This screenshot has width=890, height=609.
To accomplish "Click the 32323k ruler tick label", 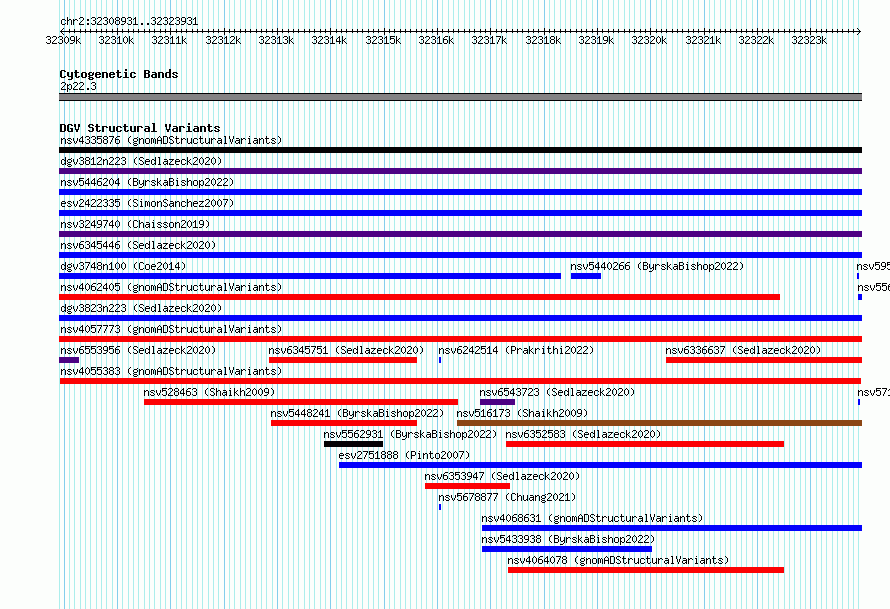I will [x=809, y=40].
